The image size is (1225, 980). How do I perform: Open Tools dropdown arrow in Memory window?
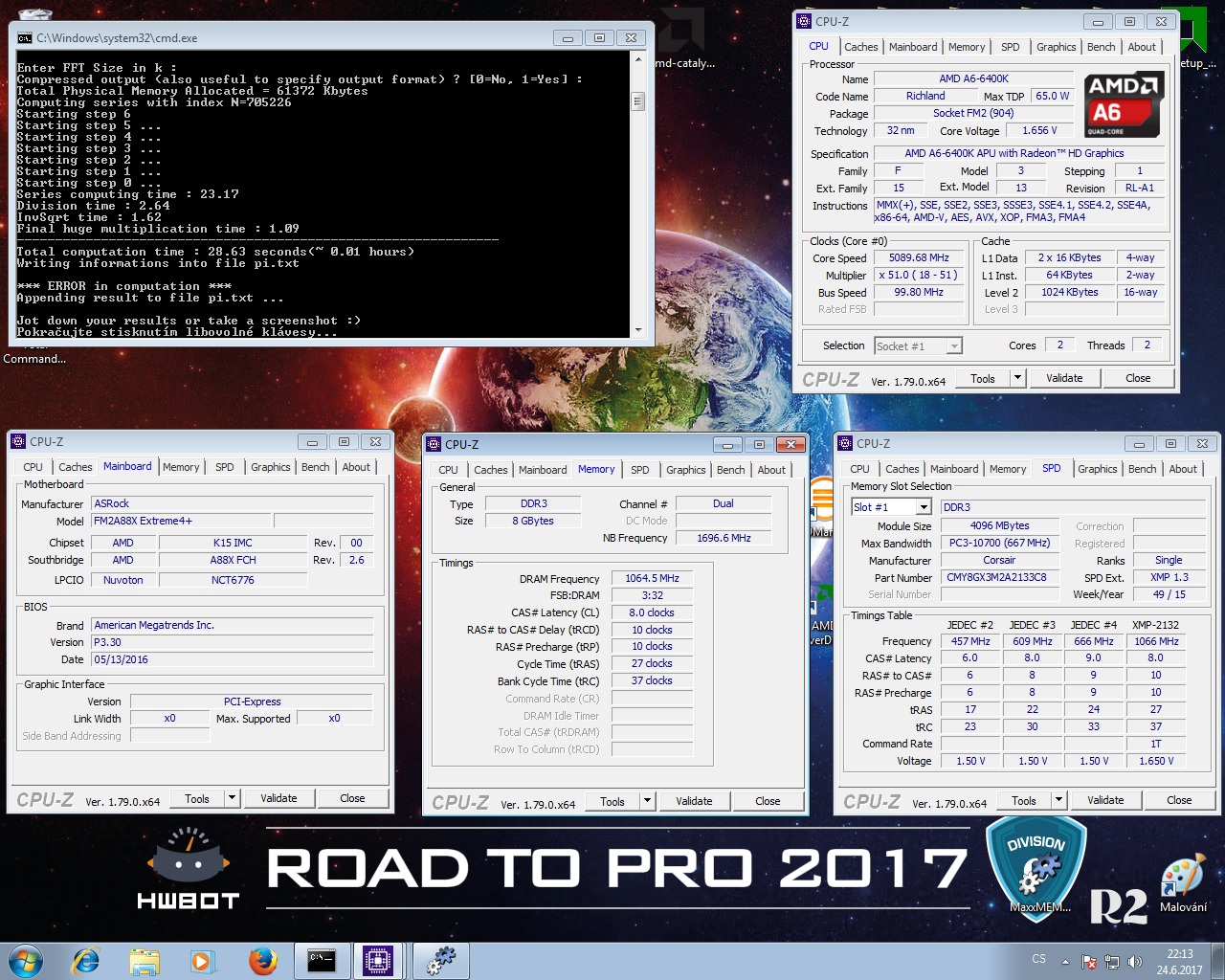click(x=647, y=801)
